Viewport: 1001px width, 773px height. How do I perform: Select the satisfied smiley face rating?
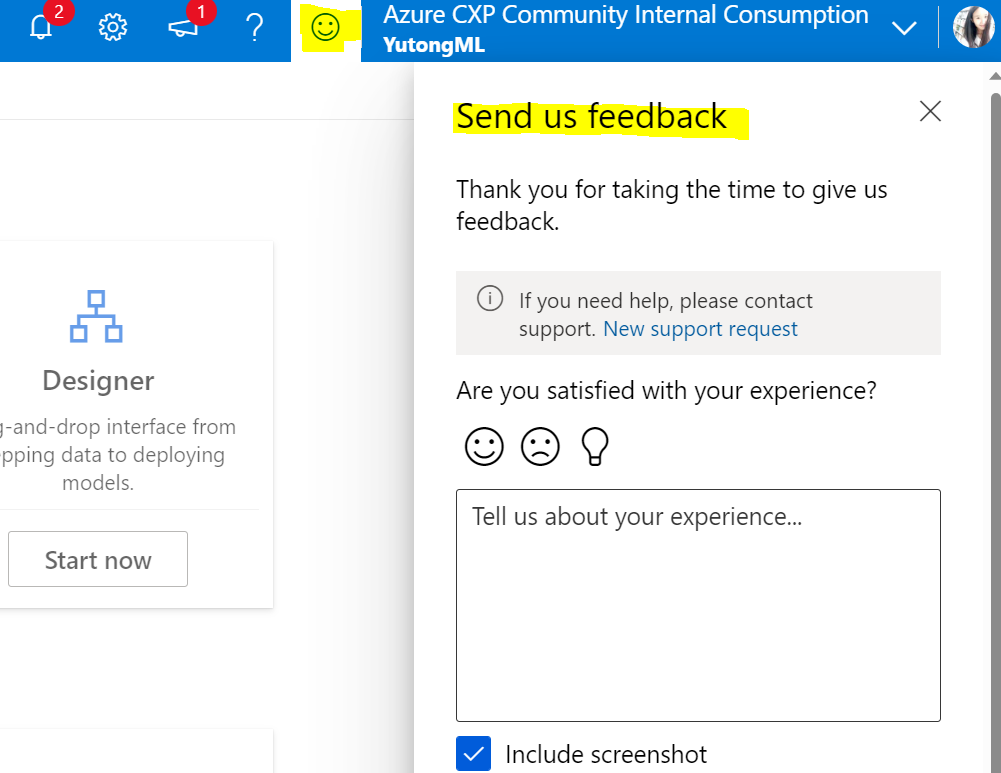click(484, 446)
